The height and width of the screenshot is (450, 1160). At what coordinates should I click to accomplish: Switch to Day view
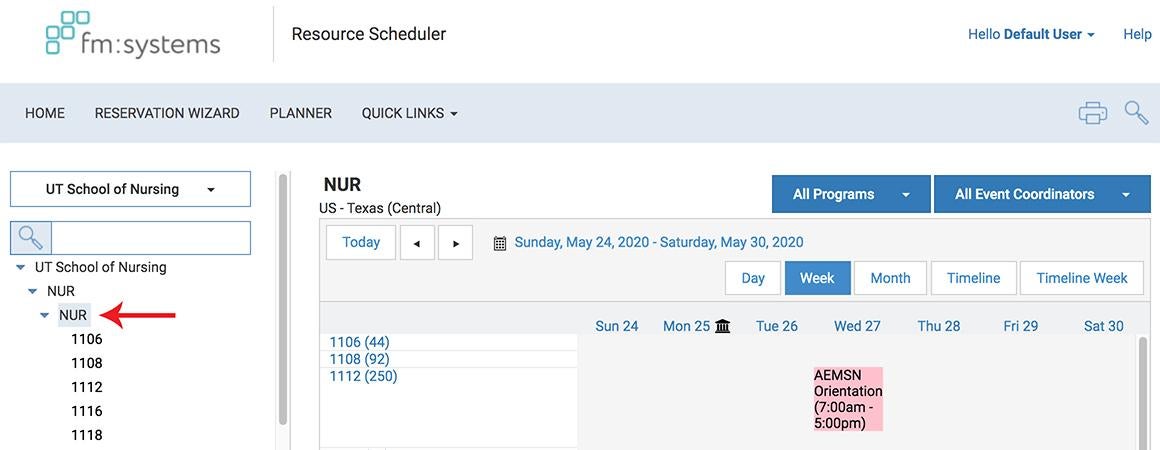pyautogui.click(x=753, y=278)
